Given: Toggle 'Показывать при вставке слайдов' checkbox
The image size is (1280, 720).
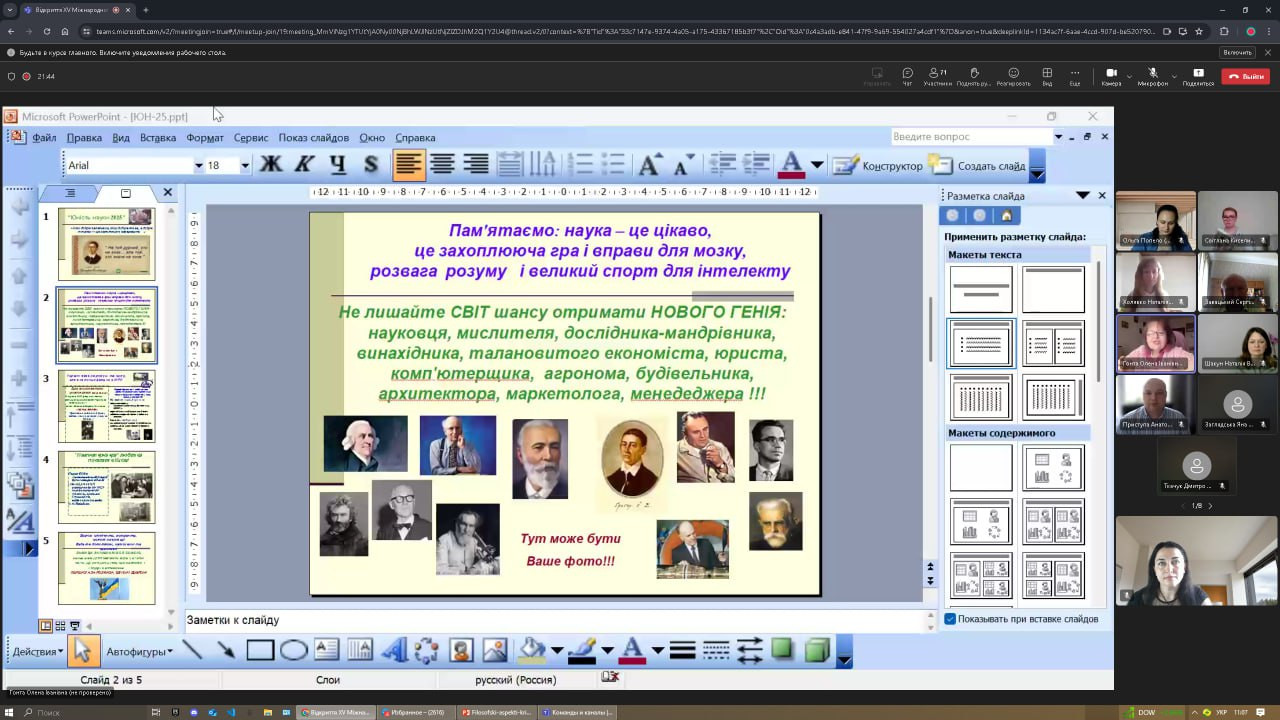Looking at the screenshot, I should tap(950, 619).
